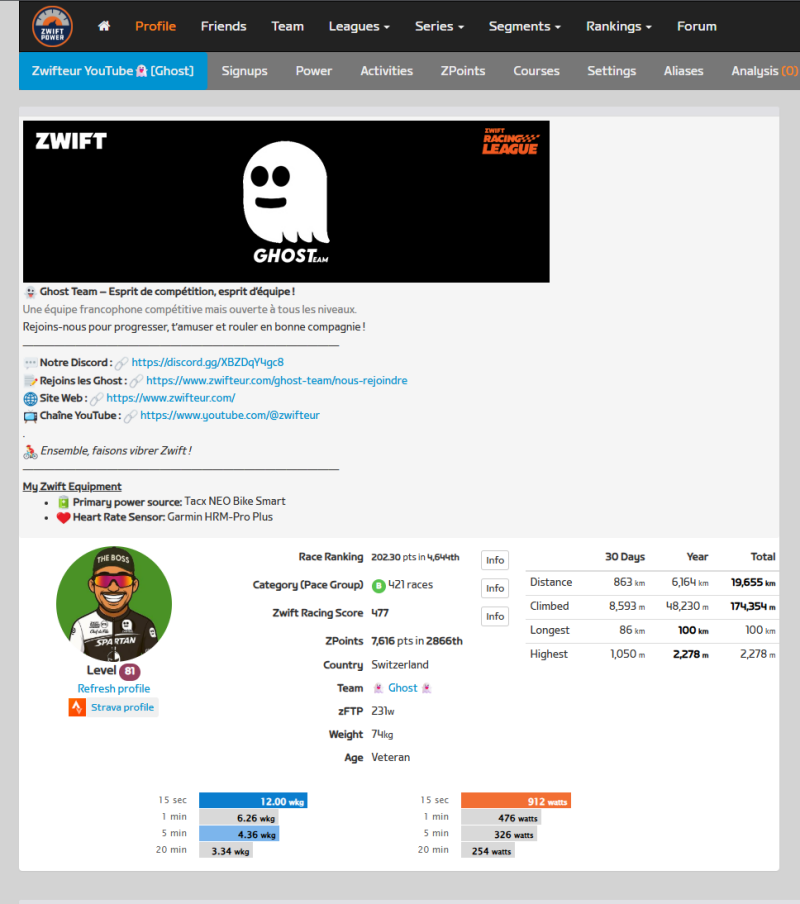Click the 7,616 pts in 2866th text
The image size is (800, 904).
click(417, 641)
